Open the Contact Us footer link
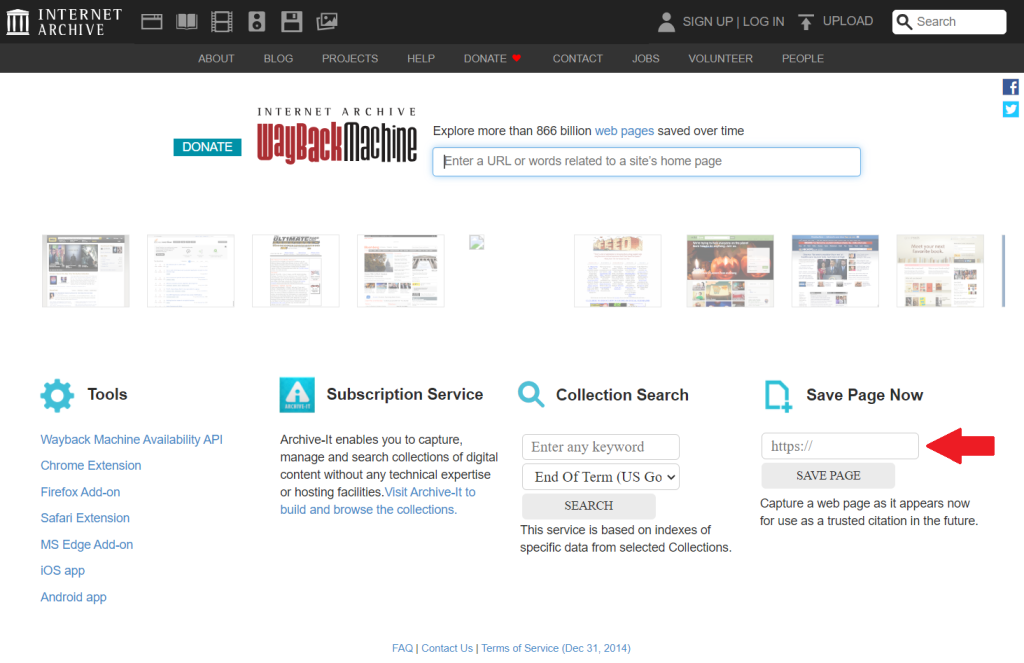Viewport: 1024px width, 663px height. point(447,648)
